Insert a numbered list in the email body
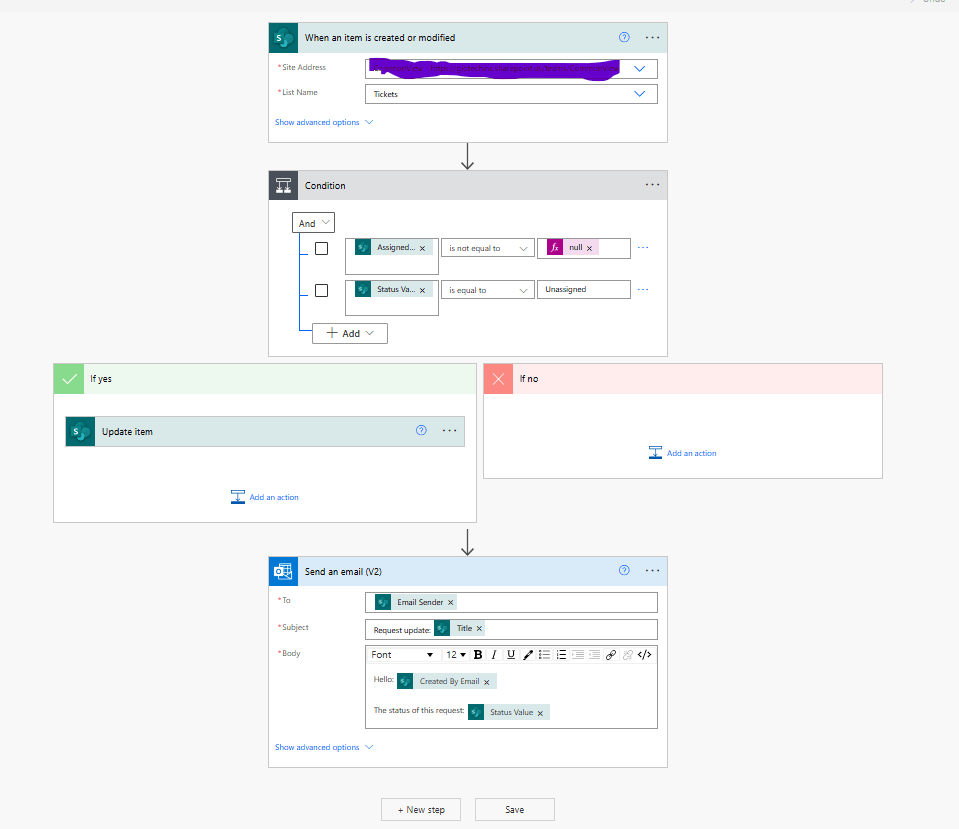 click(x=560, y=654)
